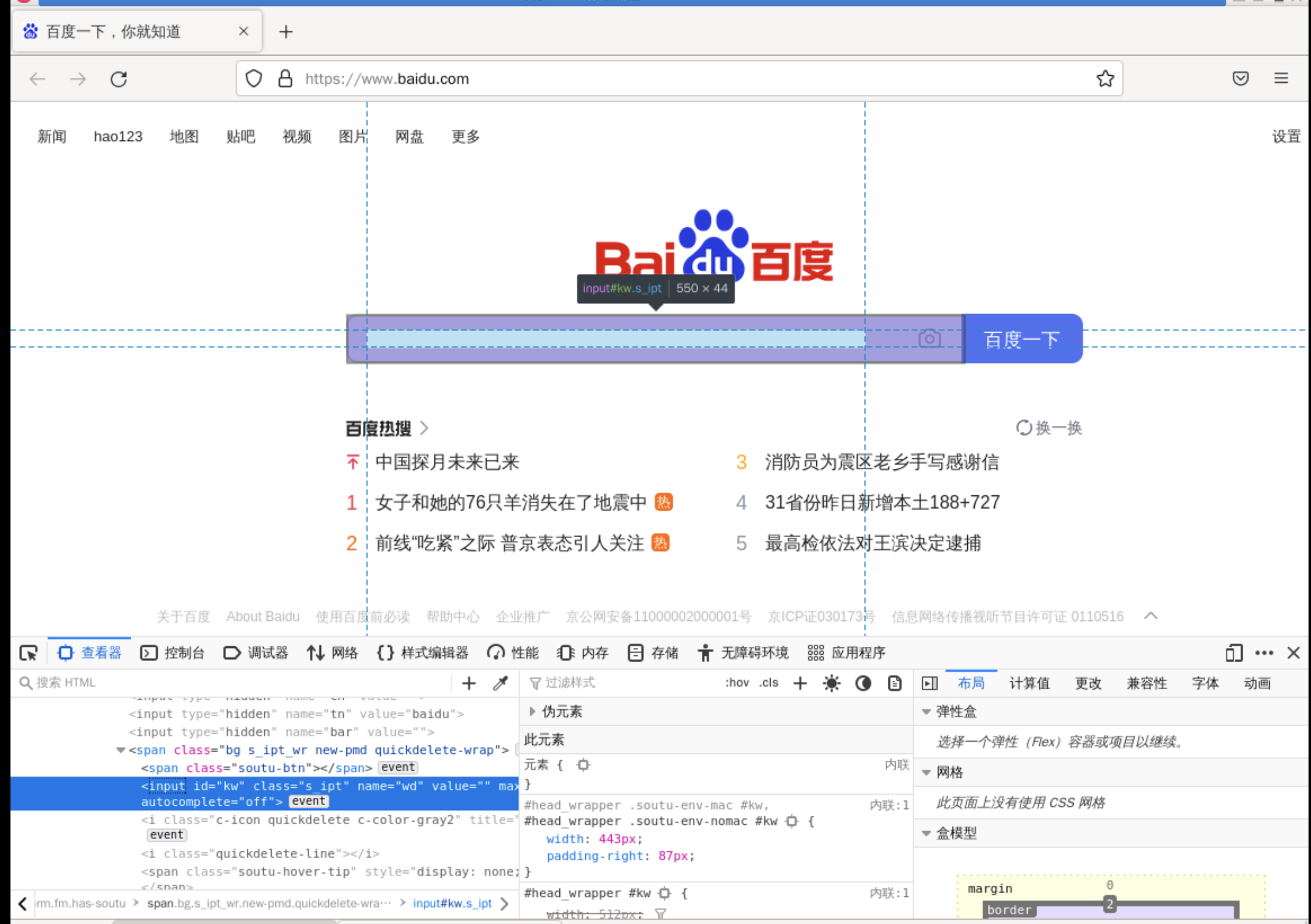This screenshot has width=1311, height=924.
Task: Collapse the 弹性盒 flexbox section
Action: click(x=926, y=711)
